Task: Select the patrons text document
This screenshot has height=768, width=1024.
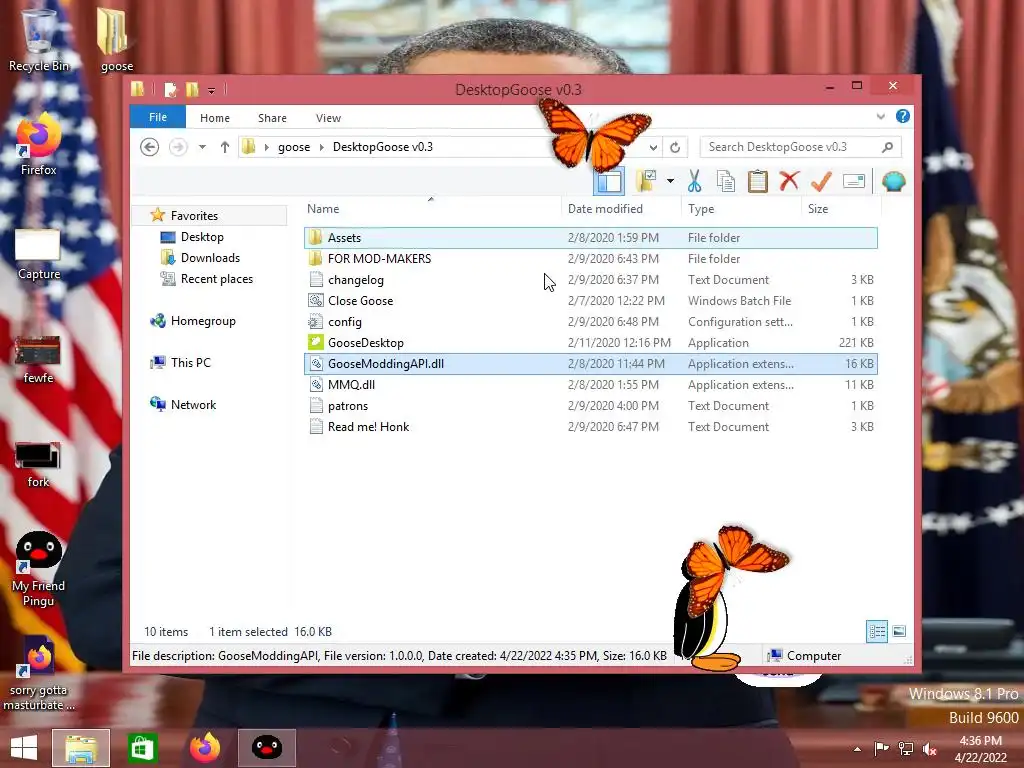Action: pos(590,406)
